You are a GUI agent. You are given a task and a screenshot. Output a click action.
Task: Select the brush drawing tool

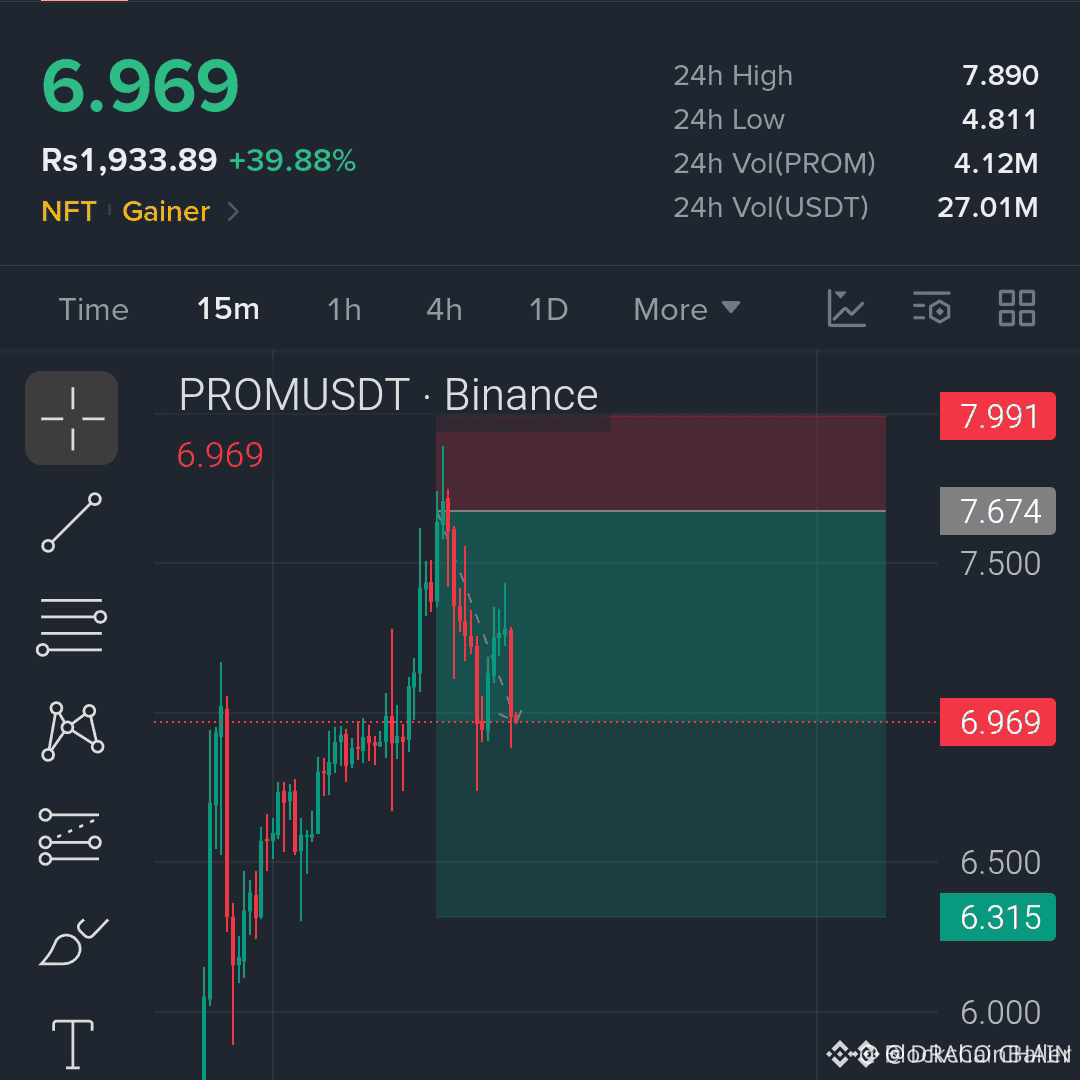click(73, 942)
